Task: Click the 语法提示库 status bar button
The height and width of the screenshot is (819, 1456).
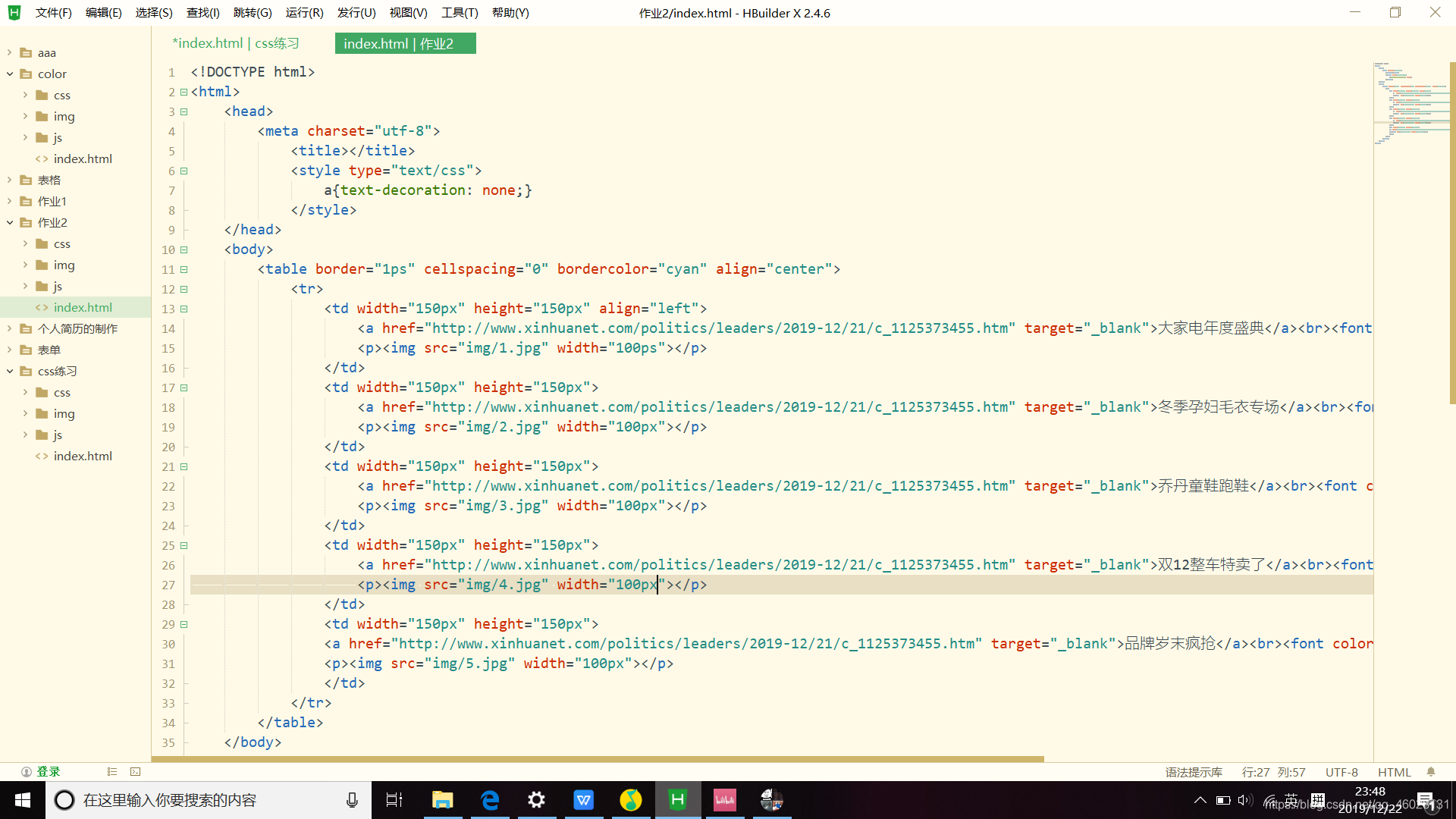Action: (1193, 772)
